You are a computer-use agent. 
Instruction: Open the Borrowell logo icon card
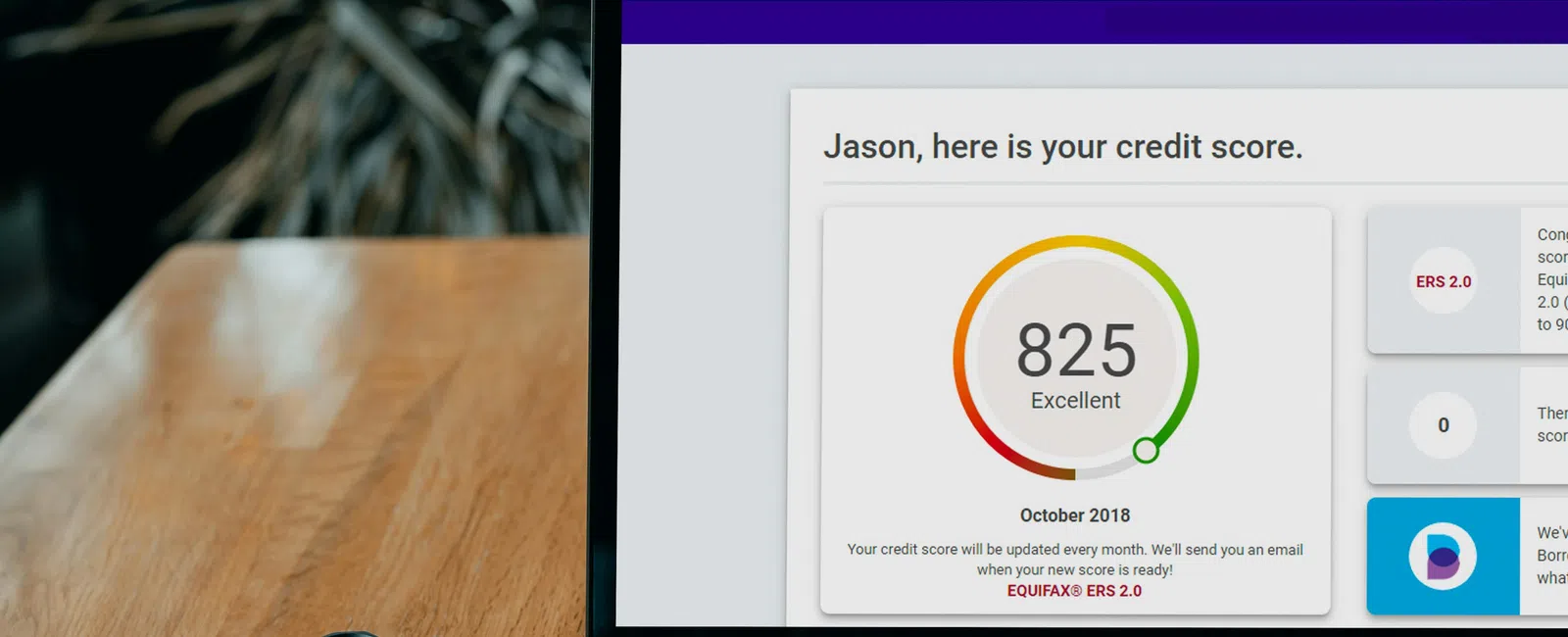coord(1443,557)
